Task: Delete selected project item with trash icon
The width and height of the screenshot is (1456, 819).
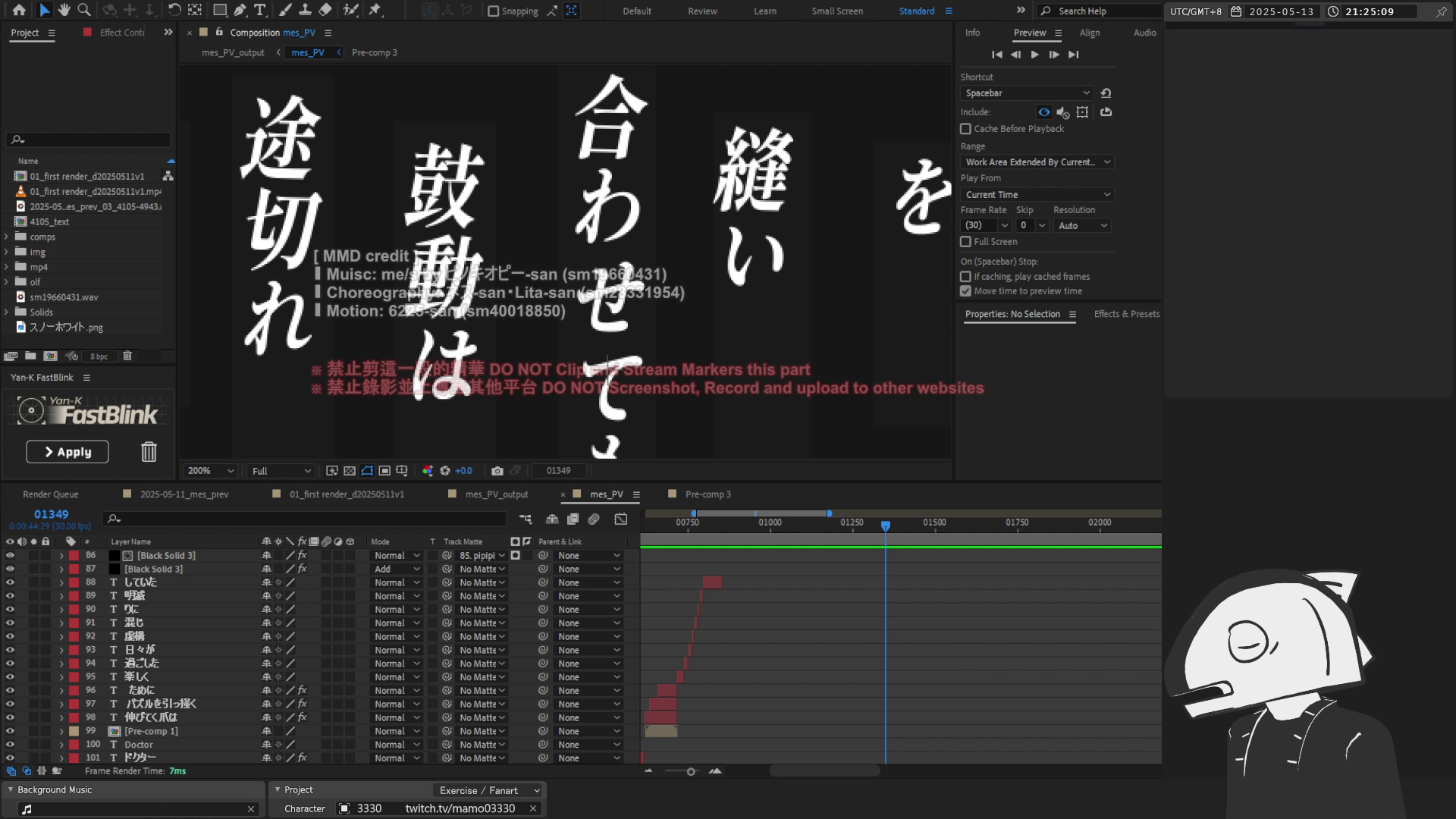Action: (x=127, y=356)
